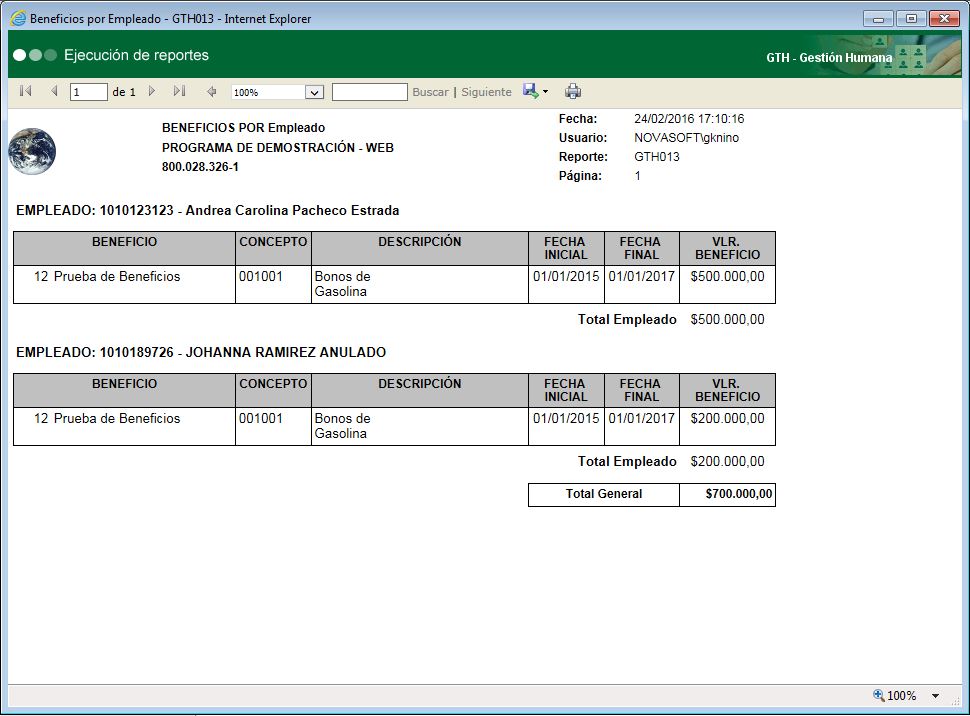Viewport: 970px width, 716px height.
Task: Select the employee header JOHANNA RAMIREZ ANULADO
Action: (x=201, y=352)
